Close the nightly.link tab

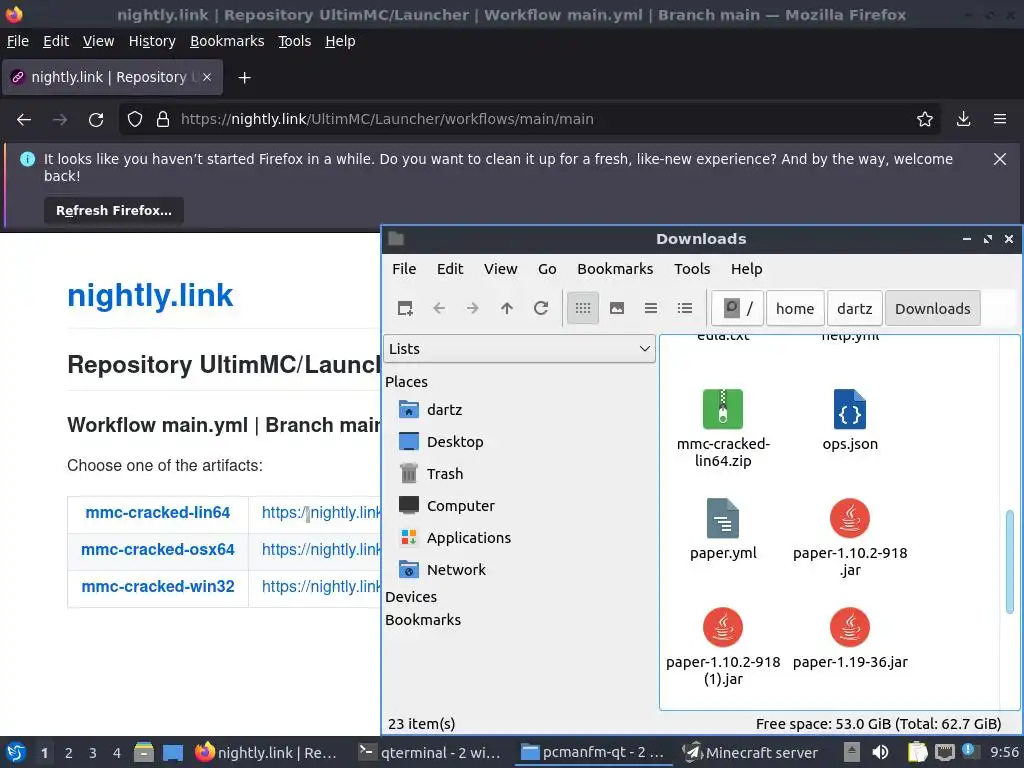[x=207, y=77]
